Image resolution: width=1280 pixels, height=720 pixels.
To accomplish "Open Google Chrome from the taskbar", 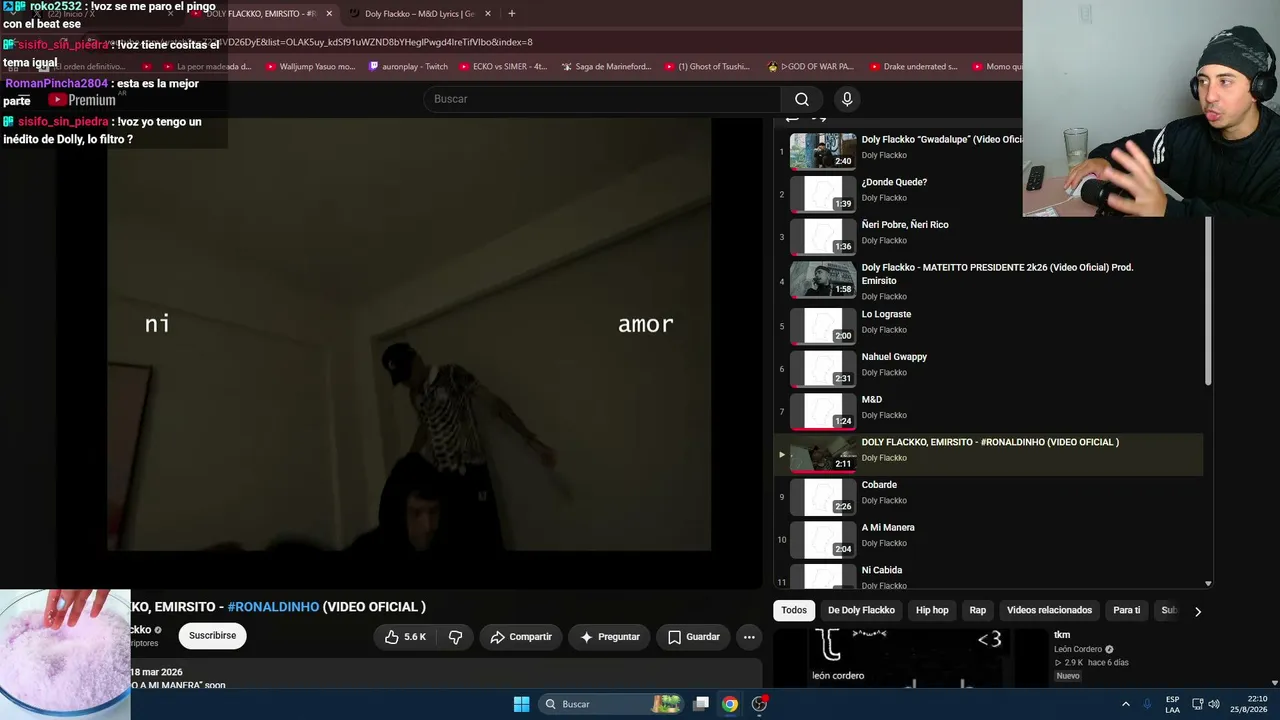I will point(730,704).
